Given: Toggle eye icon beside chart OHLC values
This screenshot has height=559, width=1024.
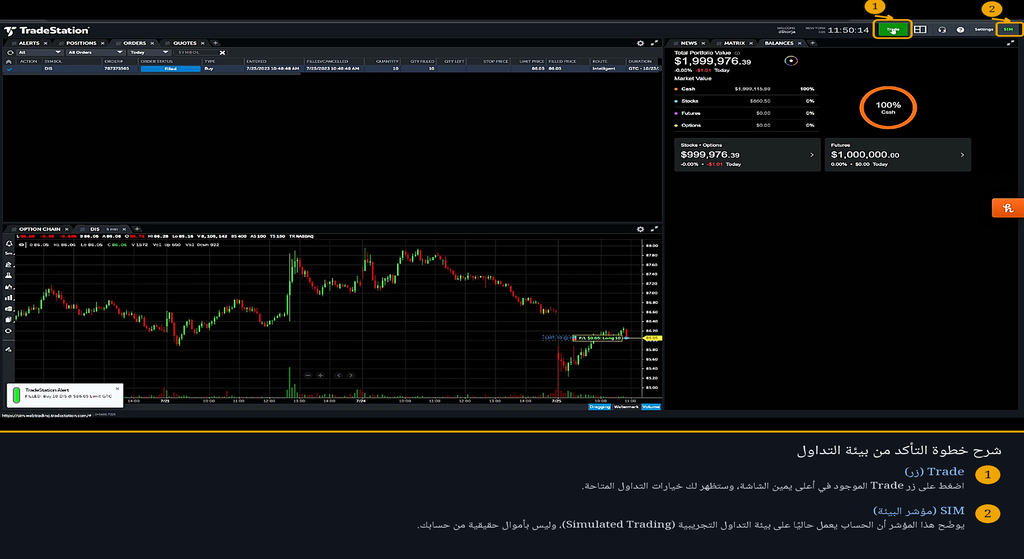Looking at the screenshot, I should click(x=22, y=245).
